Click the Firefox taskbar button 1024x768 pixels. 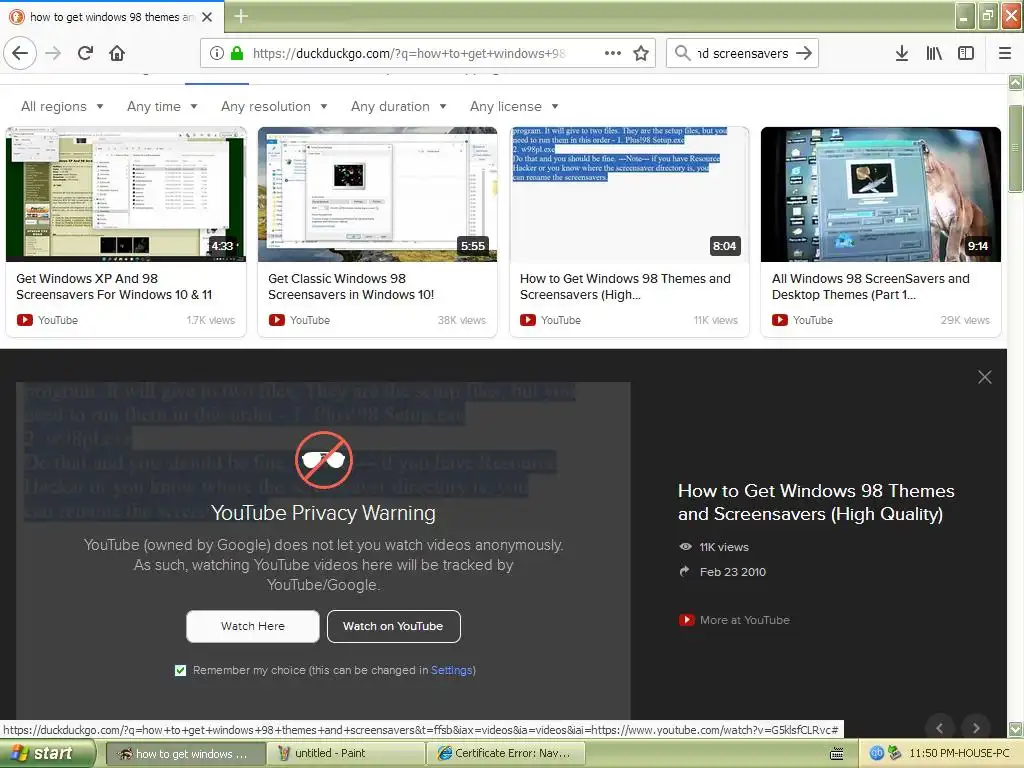pyautogui.click(x=184, y=754)
